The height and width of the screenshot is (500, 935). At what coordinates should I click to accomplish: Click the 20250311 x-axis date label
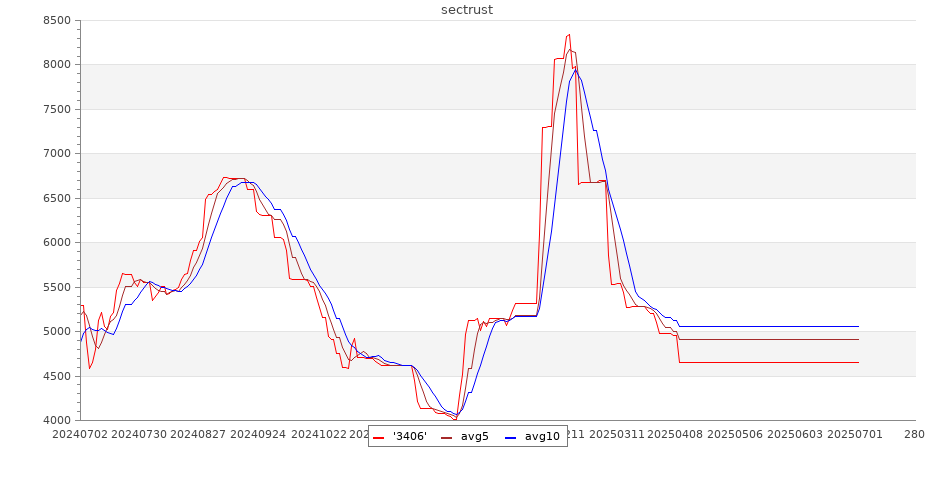[x=617, y=435]
